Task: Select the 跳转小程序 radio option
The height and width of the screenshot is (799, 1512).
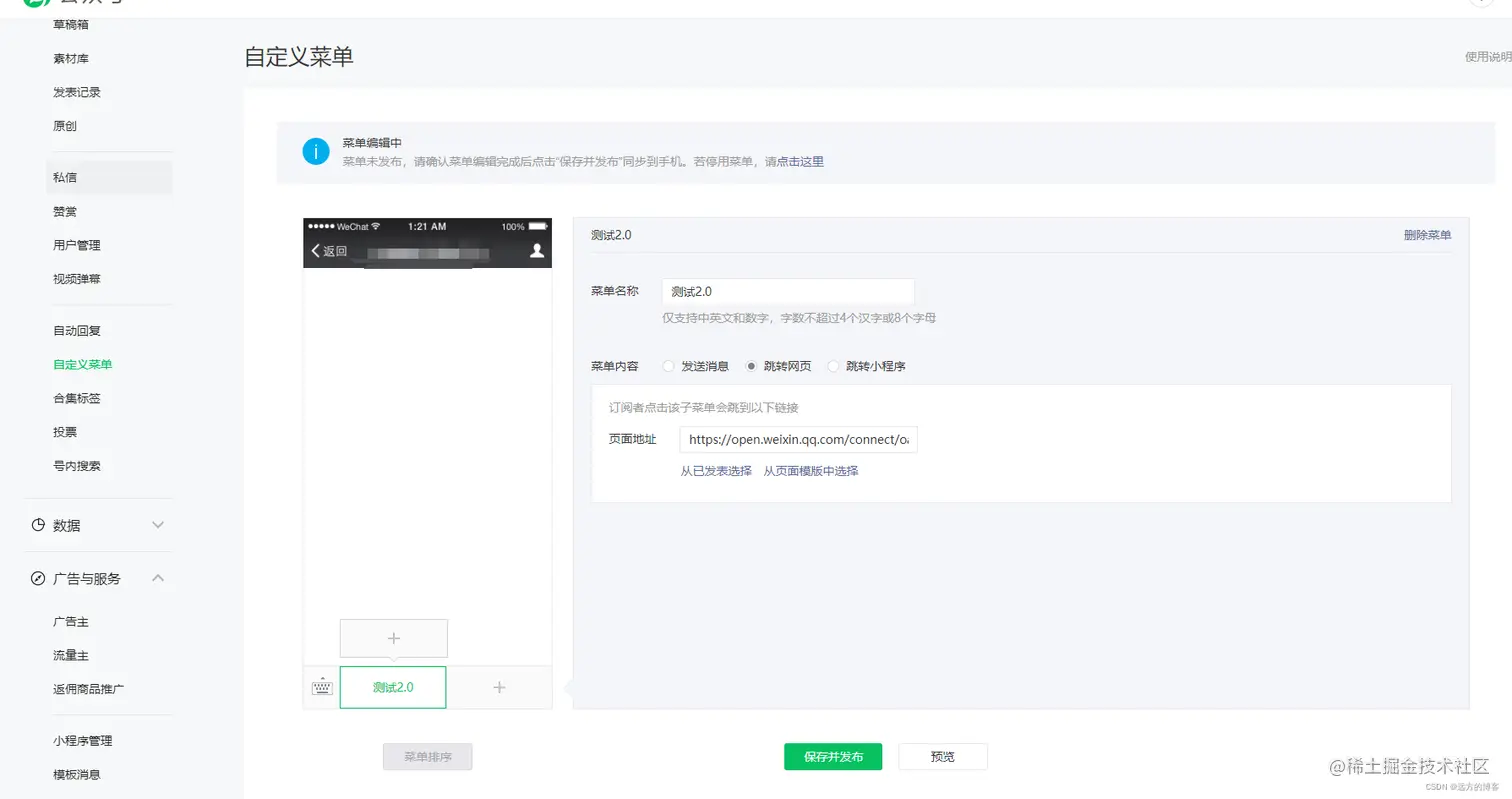Action: [x=834, y=365]
